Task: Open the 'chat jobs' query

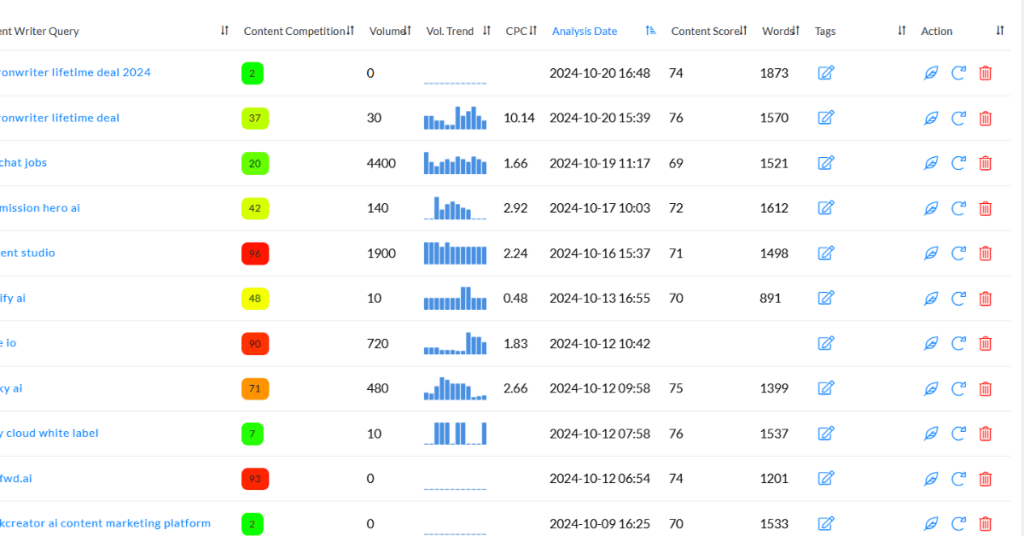Action: tap(24, 163)
